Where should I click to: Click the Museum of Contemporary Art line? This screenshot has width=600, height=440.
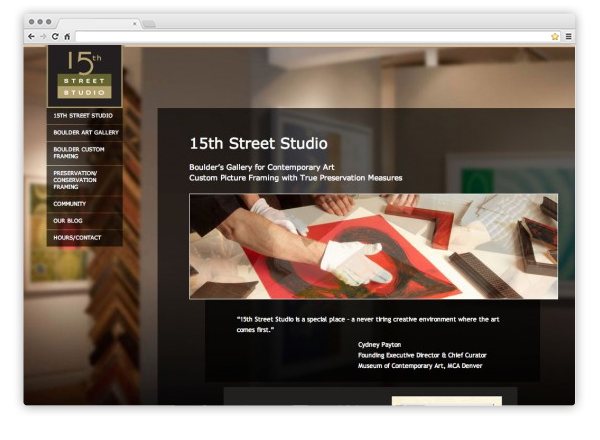tap(420, 366)
